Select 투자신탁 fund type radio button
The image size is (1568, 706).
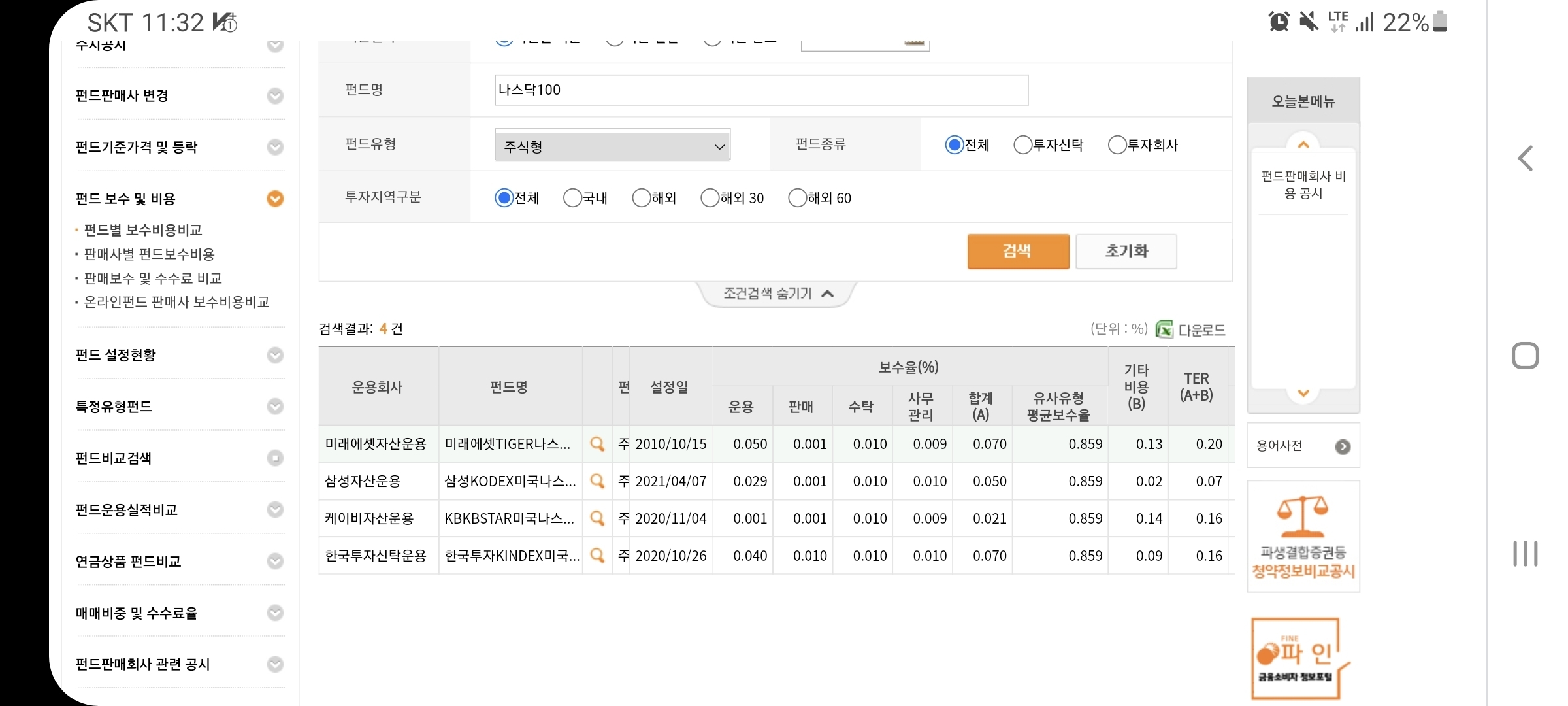(x=1022, y=145)
